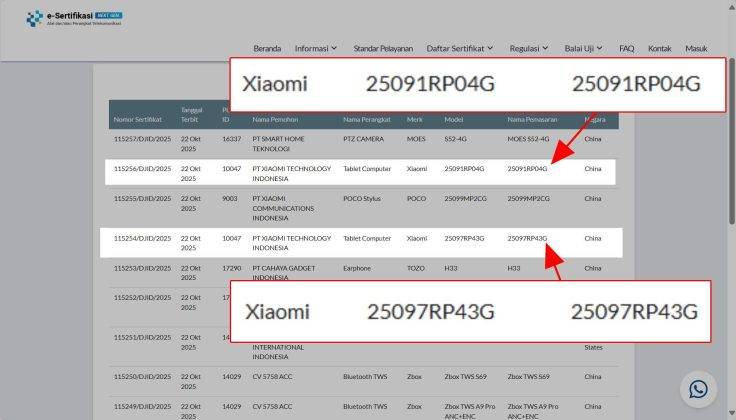Screen dimensions: 736x420
Task: Click PLG ID 16337 cell
Action: point(231,139)
